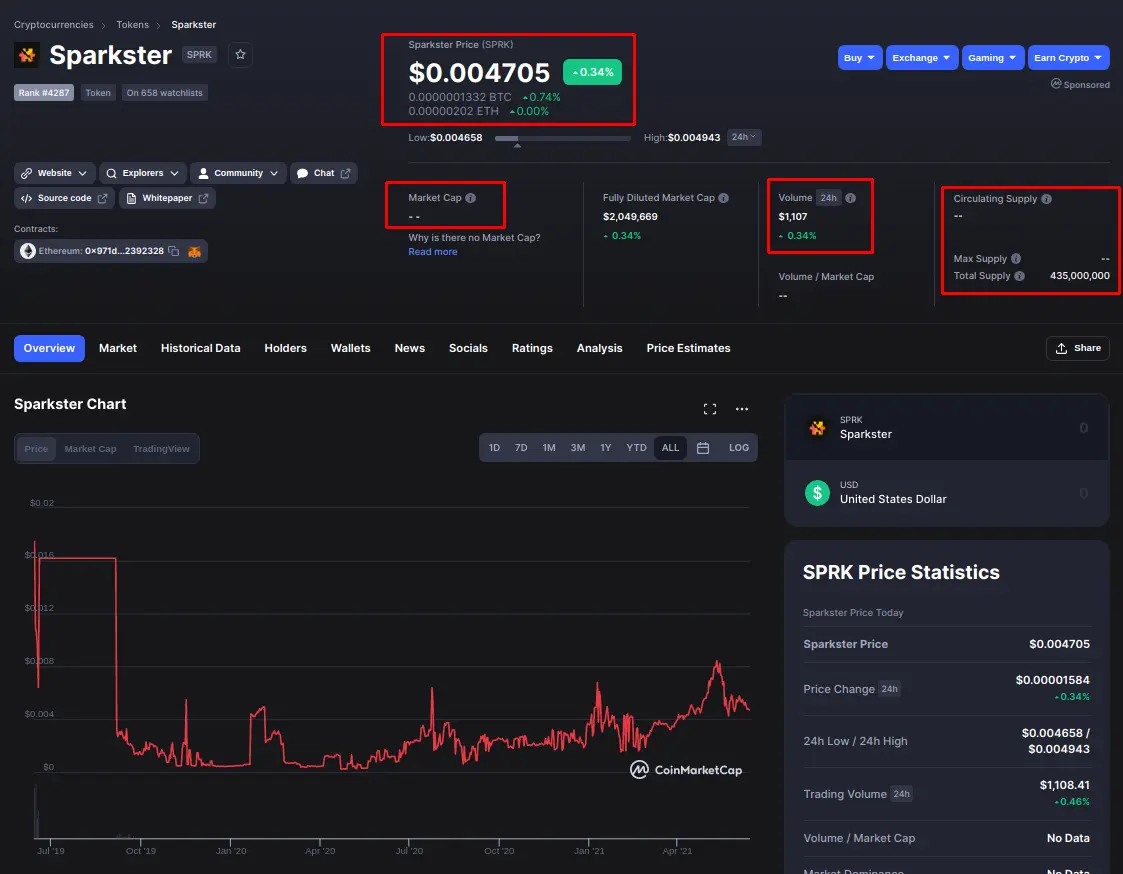Screen dimensions: 1123x874
Task: Switch to the Market tab
Action: point(117,348)
